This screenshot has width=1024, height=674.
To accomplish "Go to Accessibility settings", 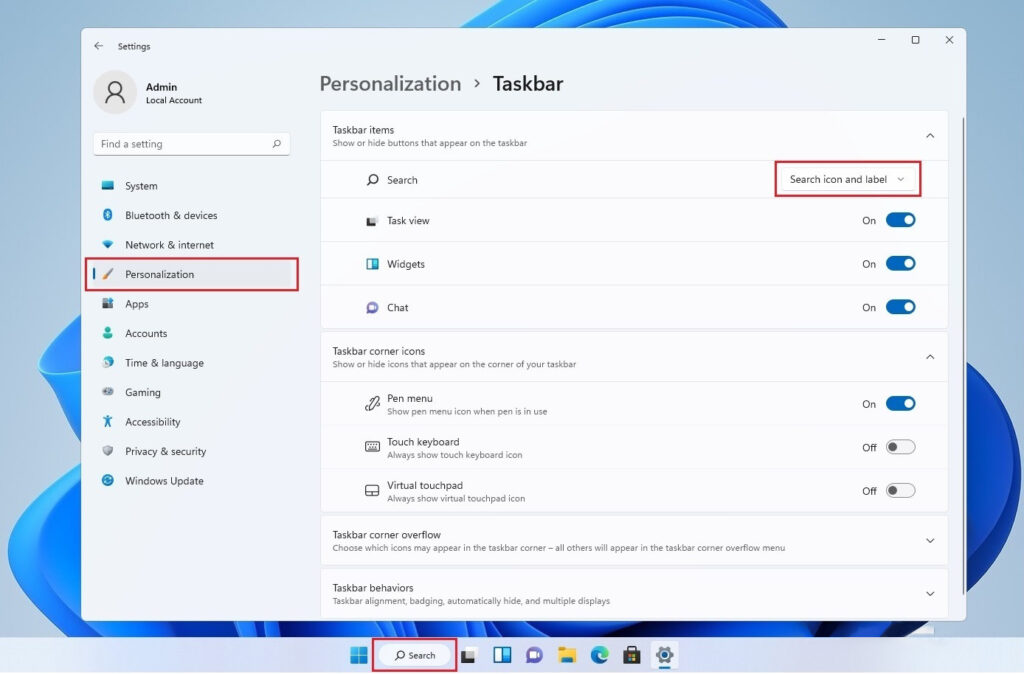I will click(155, 421).
